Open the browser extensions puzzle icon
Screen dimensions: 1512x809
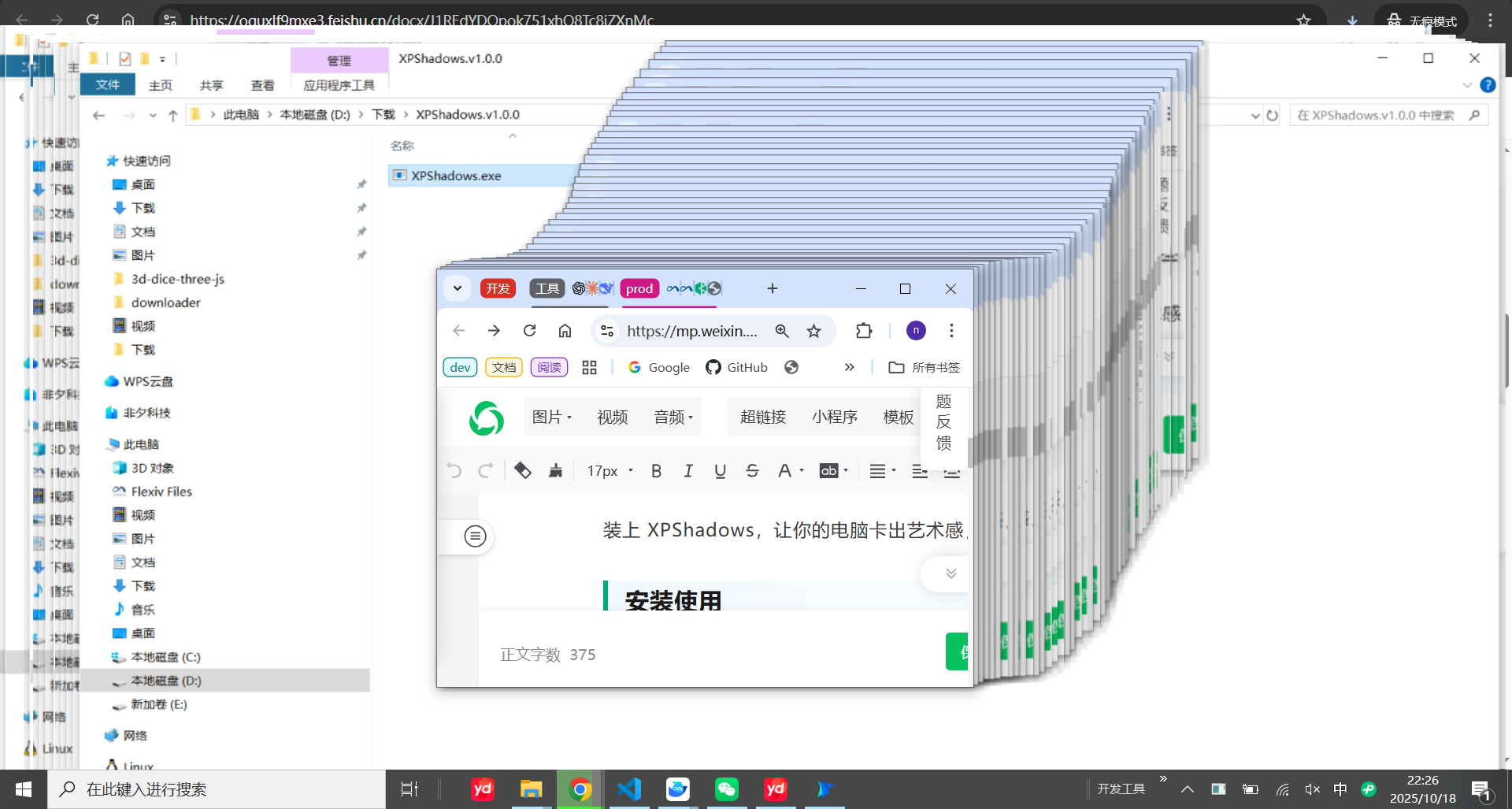[864, 331]
